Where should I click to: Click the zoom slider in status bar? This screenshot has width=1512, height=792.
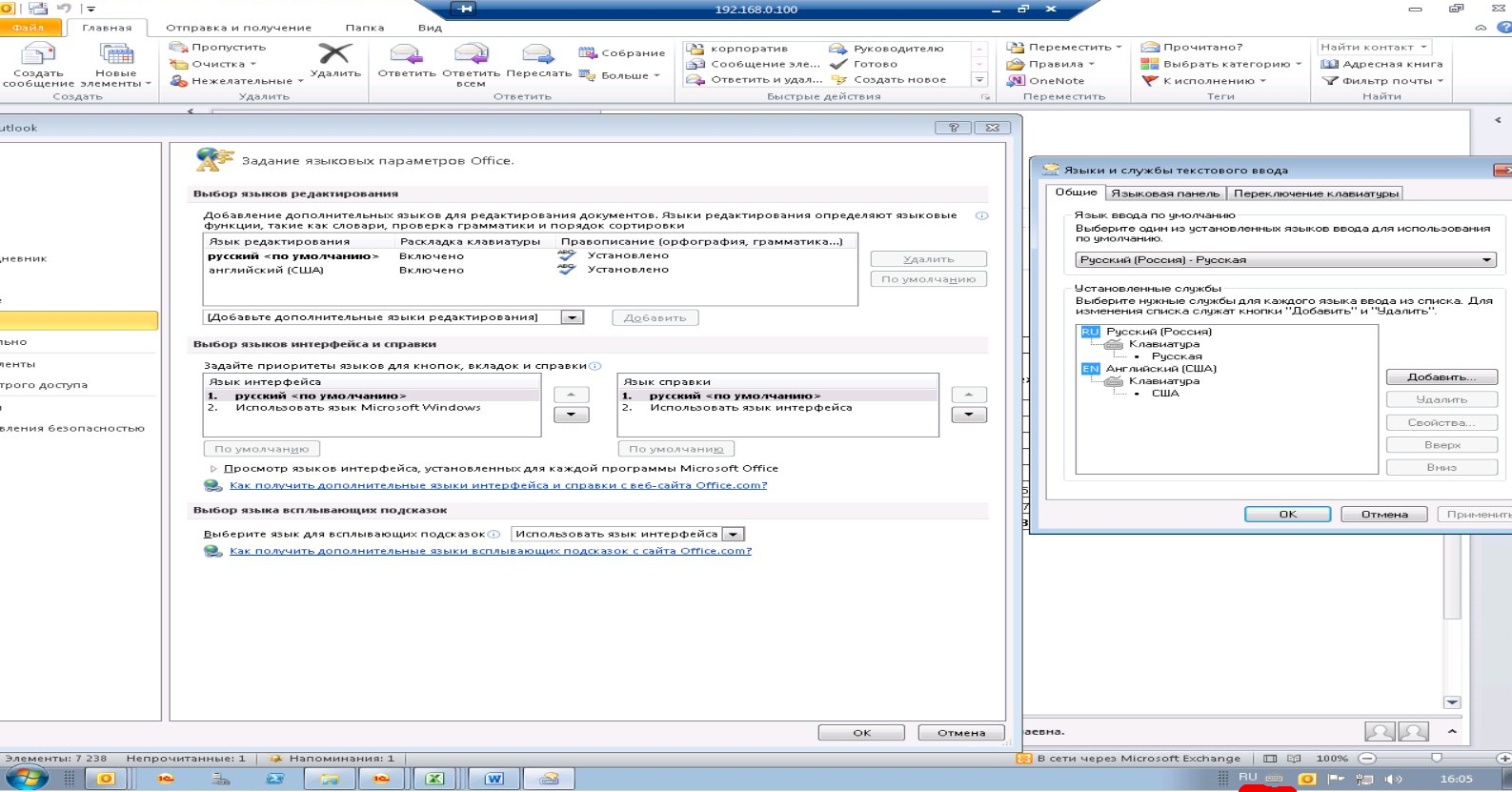(x=1436, y=759)
